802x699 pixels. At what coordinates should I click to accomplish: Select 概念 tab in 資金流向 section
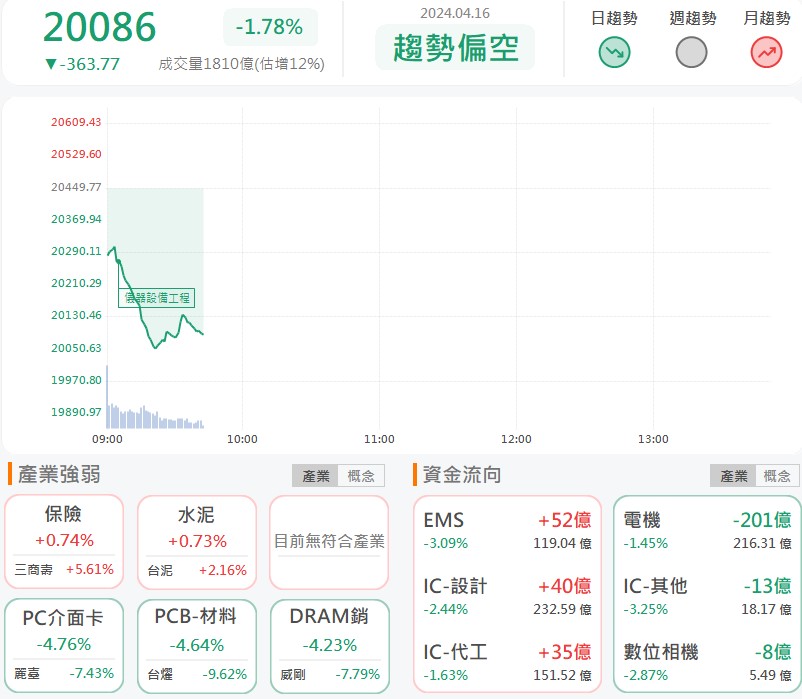pos(777,476)
